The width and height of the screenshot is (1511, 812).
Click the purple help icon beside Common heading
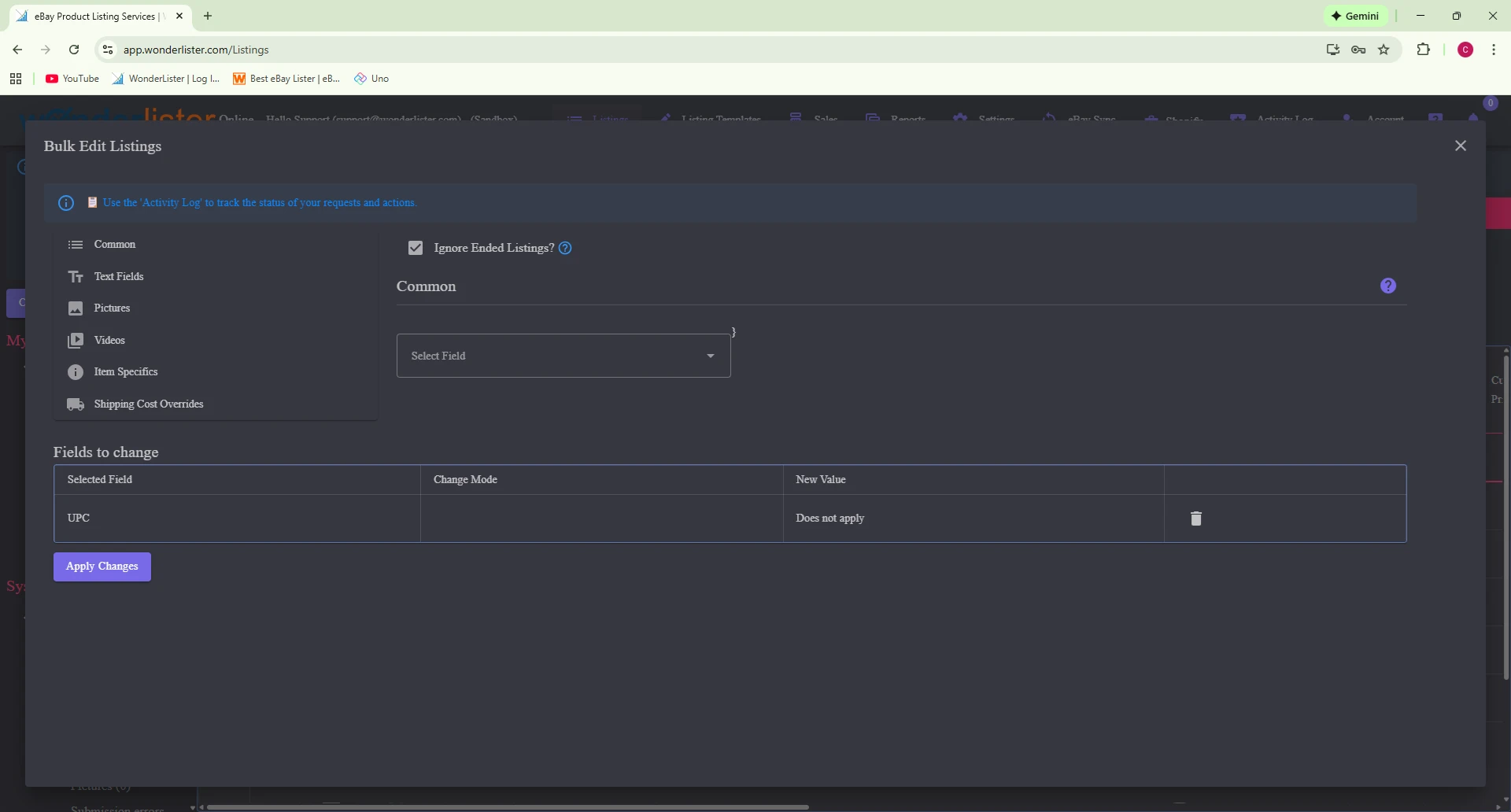(1387, 286)
